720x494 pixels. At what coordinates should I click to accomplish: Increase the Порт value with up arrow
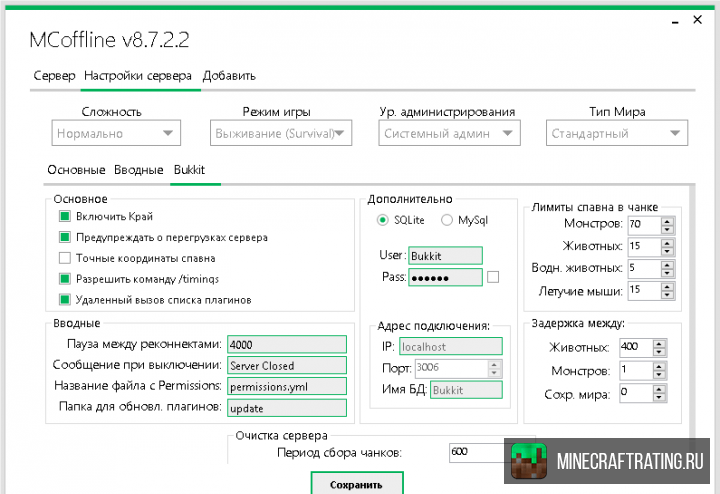point(495,365)
